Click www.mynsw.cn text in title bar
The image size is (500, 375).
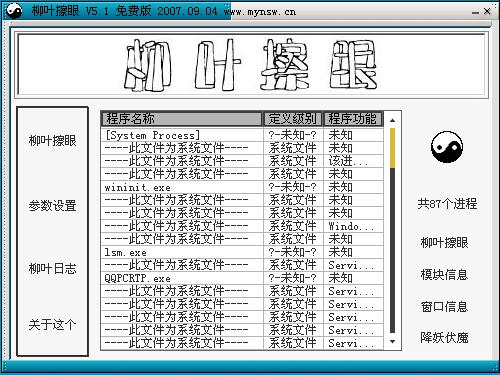click(x=259, y=12)
